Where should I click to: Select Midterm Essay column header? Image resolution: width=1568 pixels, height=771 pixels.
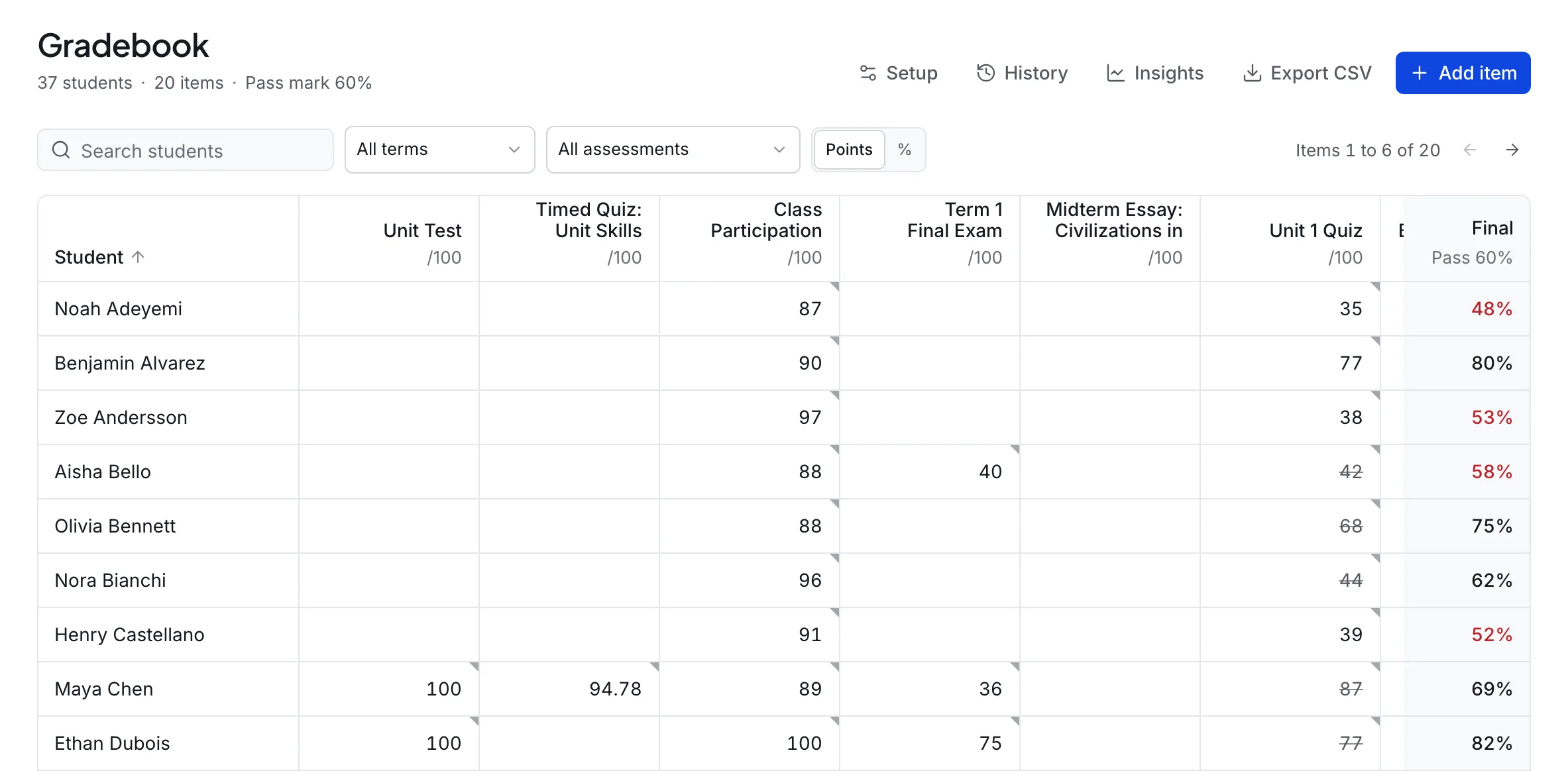[x=1110, y=239]
